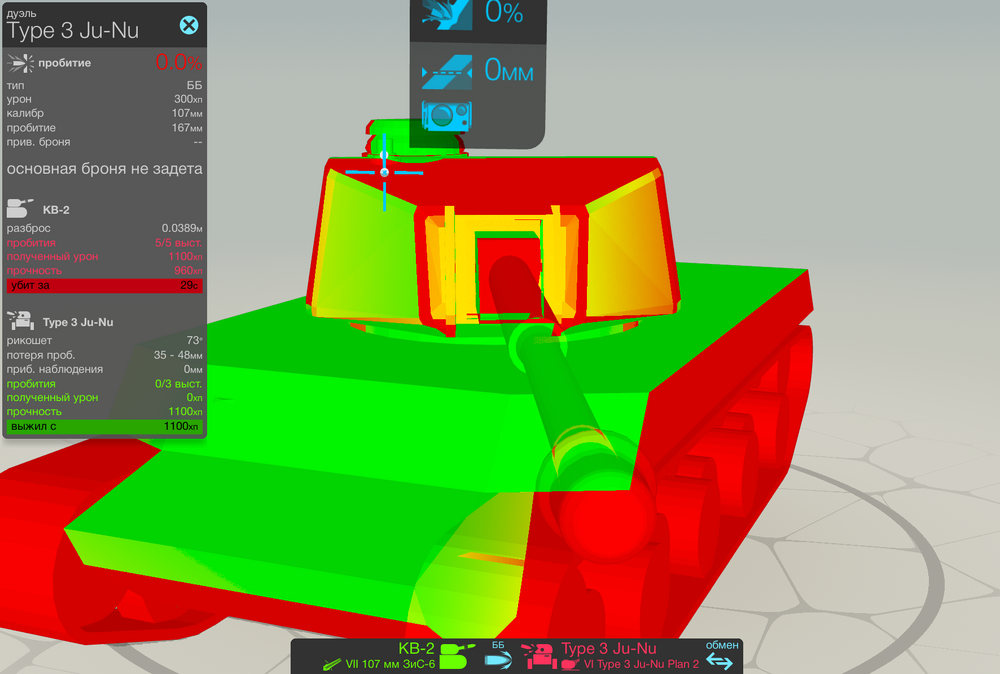Click the red 'прочность 960хп' row
The width and height of the screenshot is (1000, 674).
click(105, 270)
